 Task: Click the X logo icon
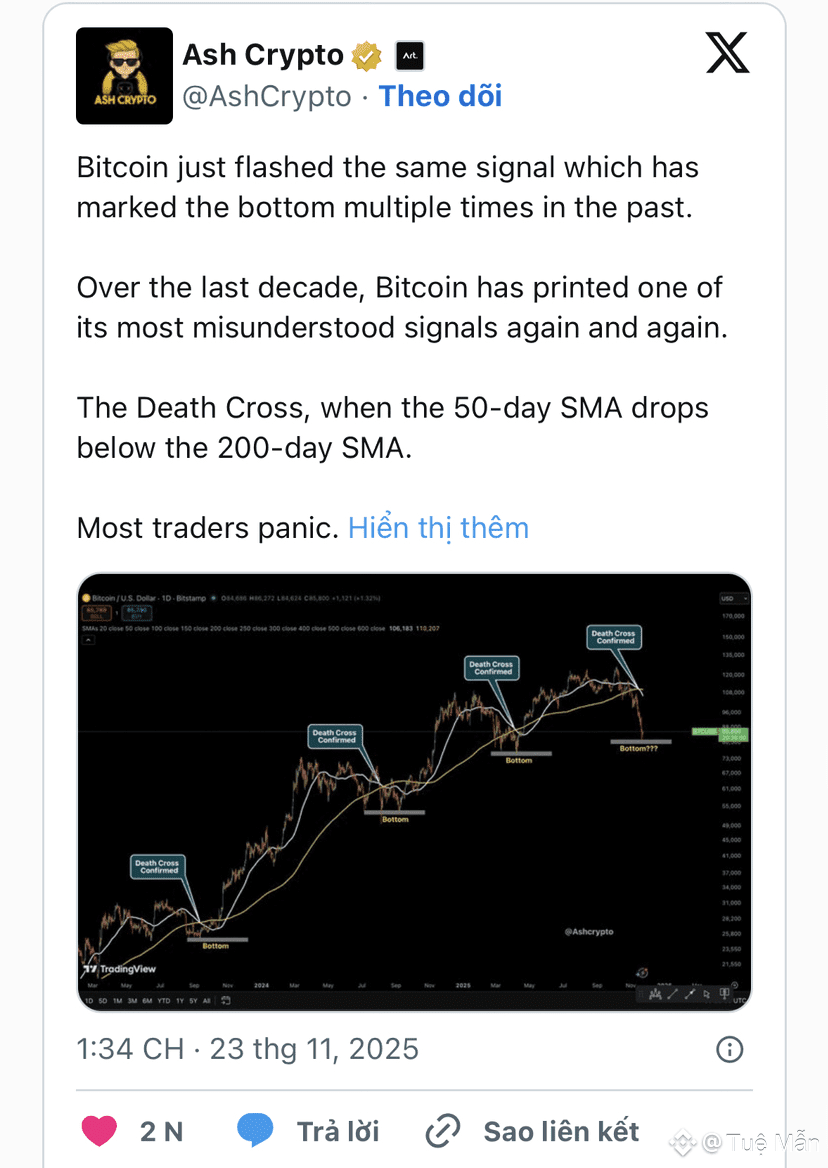coord(727,52)
